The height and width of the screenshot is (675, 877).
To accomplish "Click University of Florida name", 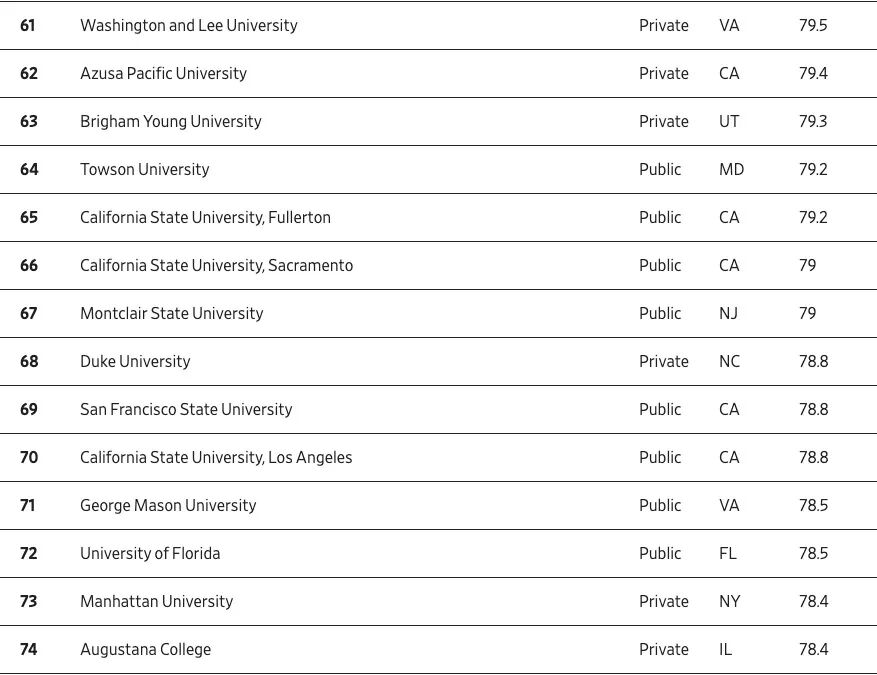I will click(150, 554).
